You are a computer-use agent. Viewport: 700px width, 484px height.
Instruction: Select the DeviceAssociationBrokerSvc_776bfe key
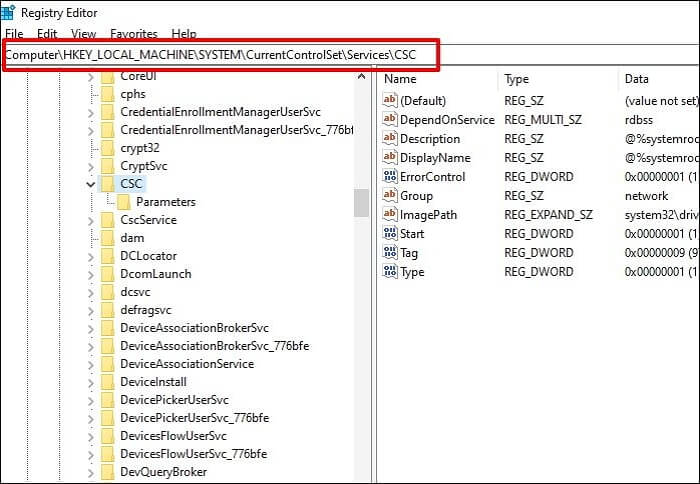(214, 346)
